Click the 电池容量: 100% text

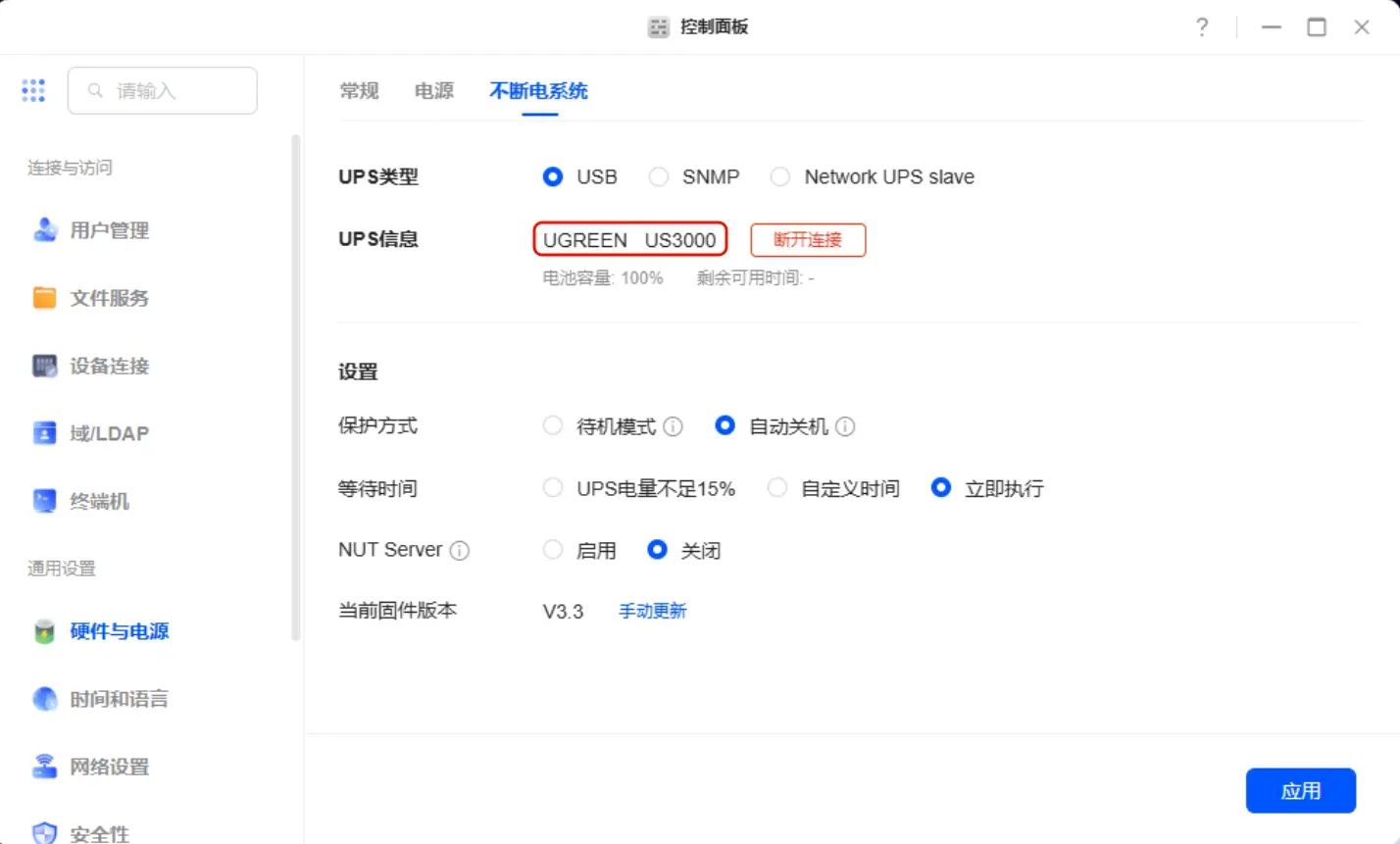pyautogui.click(x=603, y=278)
